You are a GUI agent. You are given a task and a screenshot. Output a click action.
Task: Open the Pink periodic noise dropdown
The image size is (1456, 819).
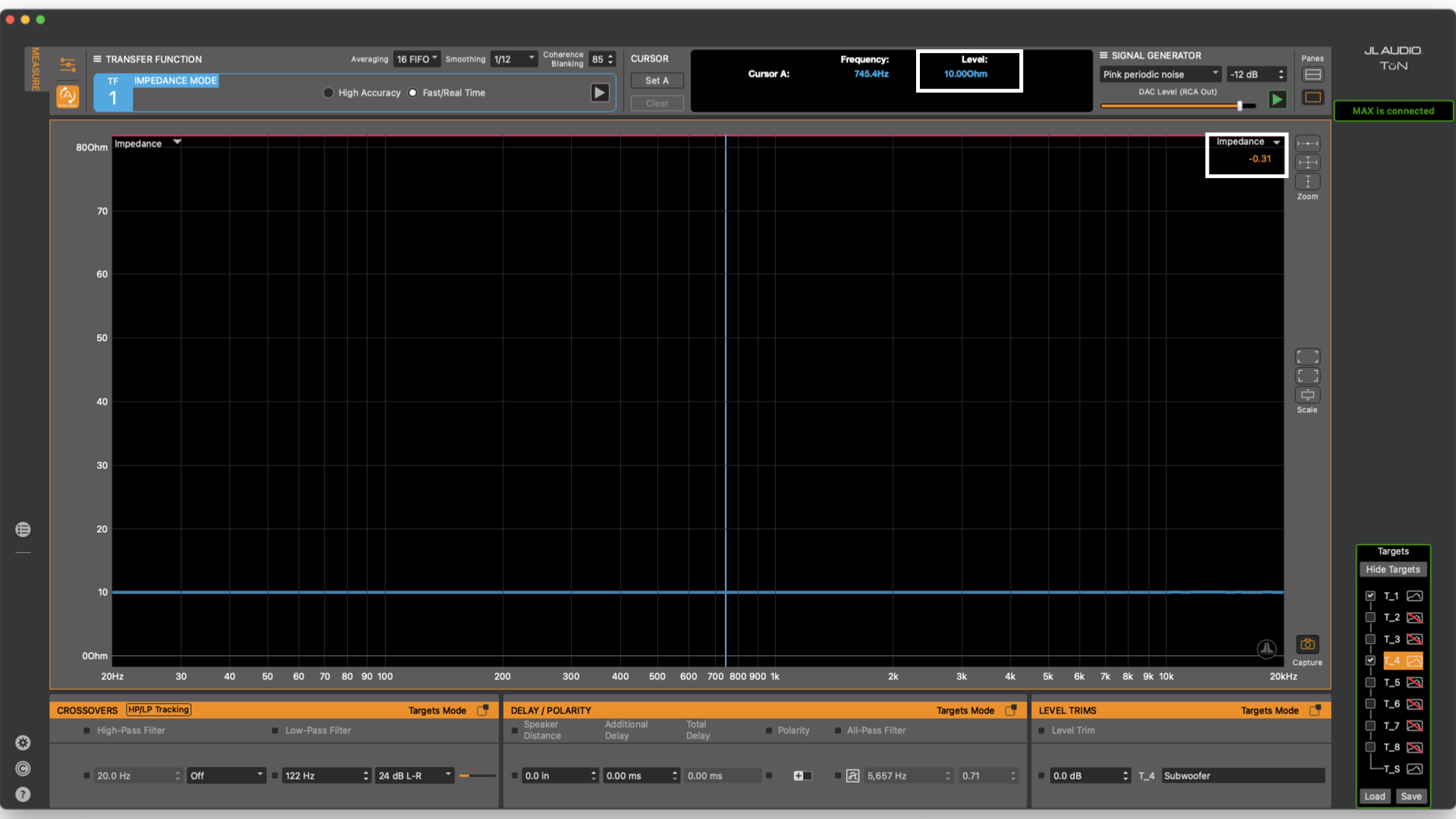(1160, 74)
